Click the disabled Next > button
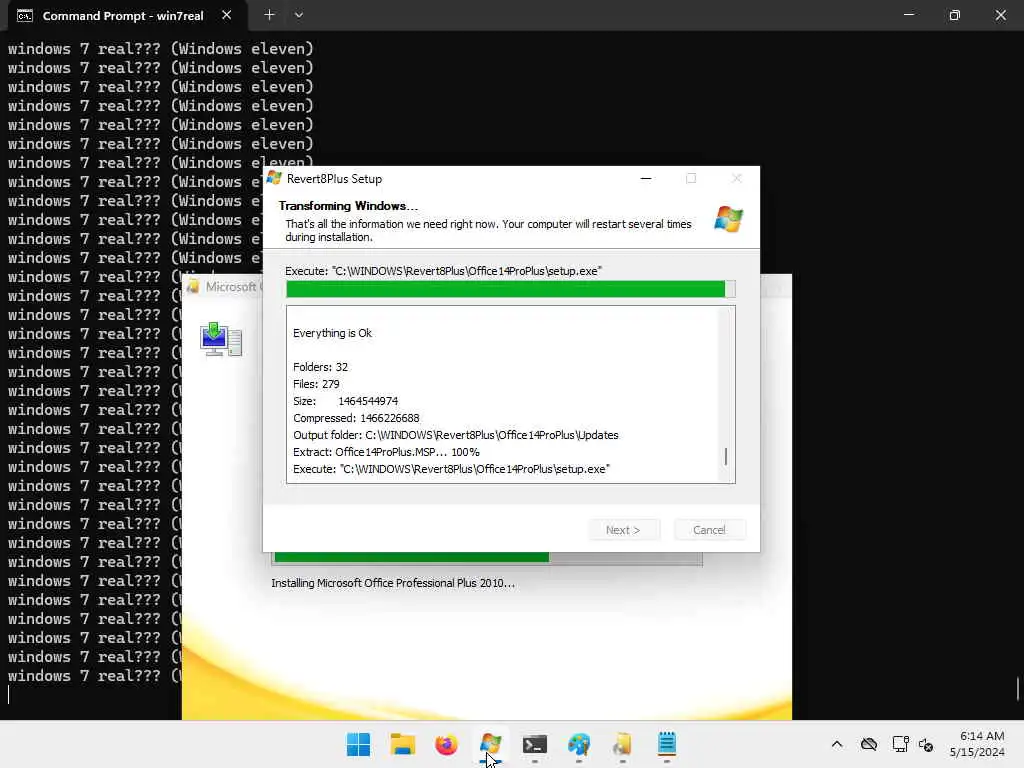The height and width of the screenshot is (768, 1024). coord(623,530)
